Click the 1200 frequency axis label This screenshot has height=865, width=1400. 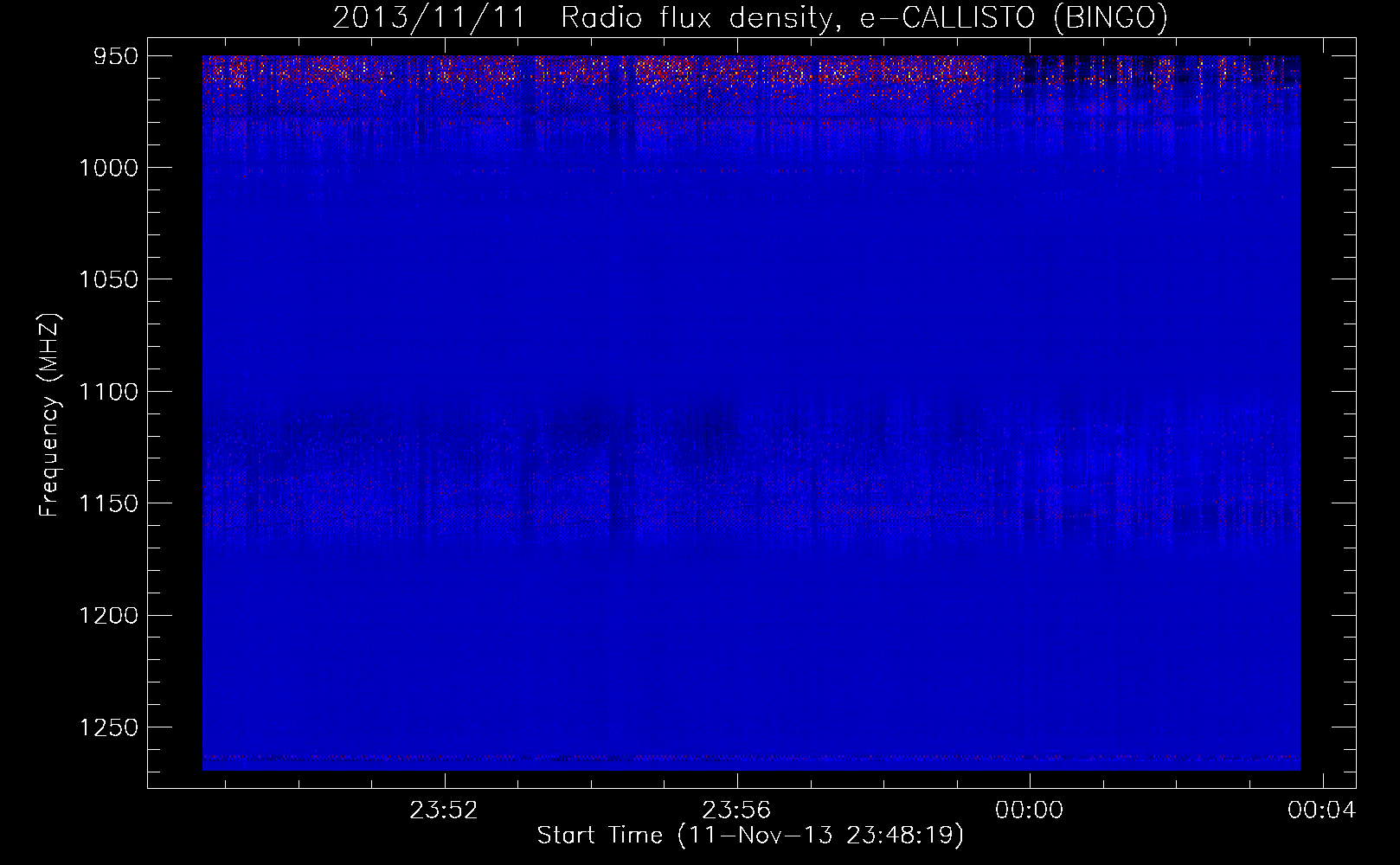click(x=108, y=615)
